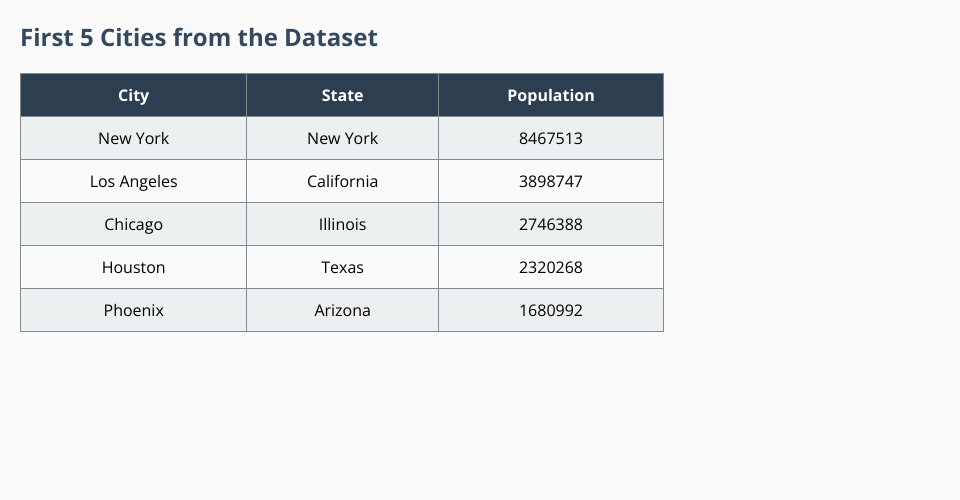The height and width of the screenshot is (500, 960).
Task: Click the State column header
Action: click(x=342, y=96)
